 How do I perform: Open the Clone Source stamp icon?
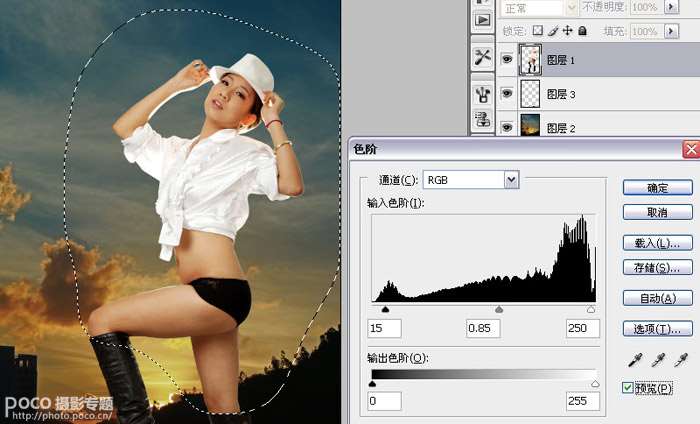483,119
